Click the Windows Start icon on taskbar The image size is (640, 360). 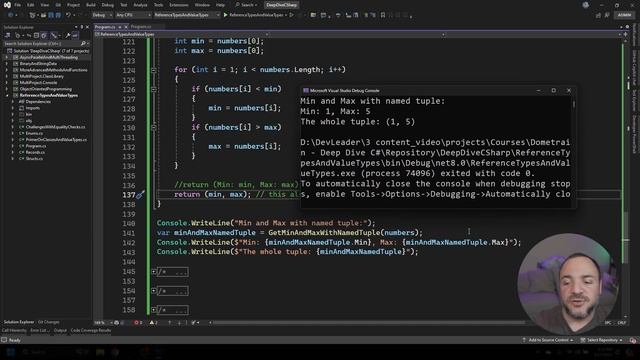tap(10, 352)
